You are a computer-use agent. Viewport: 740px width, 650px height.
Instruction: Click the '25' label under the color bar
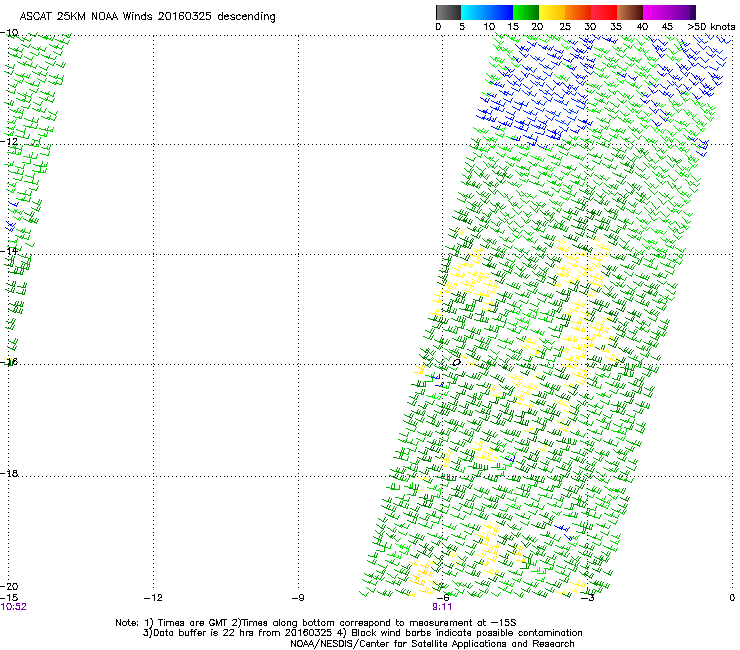(x=565, y=27)
